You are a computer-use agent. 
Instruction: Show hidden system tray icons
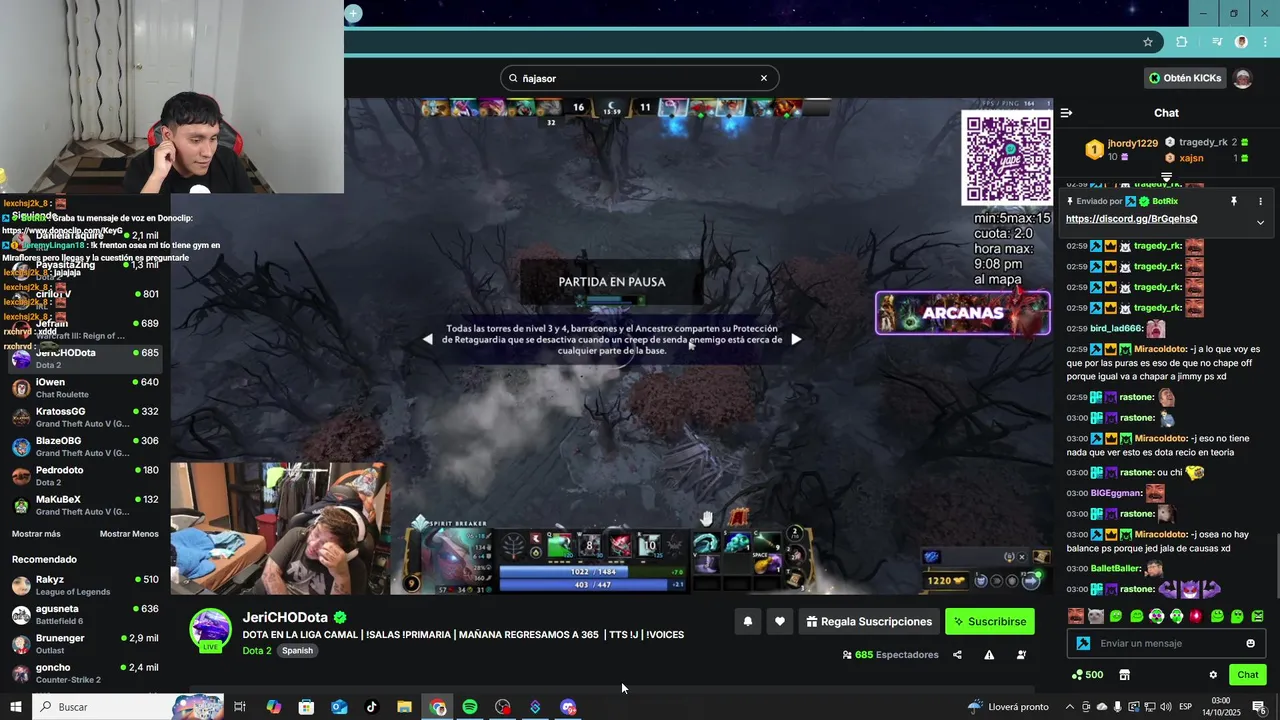[x=1070, y=707]
